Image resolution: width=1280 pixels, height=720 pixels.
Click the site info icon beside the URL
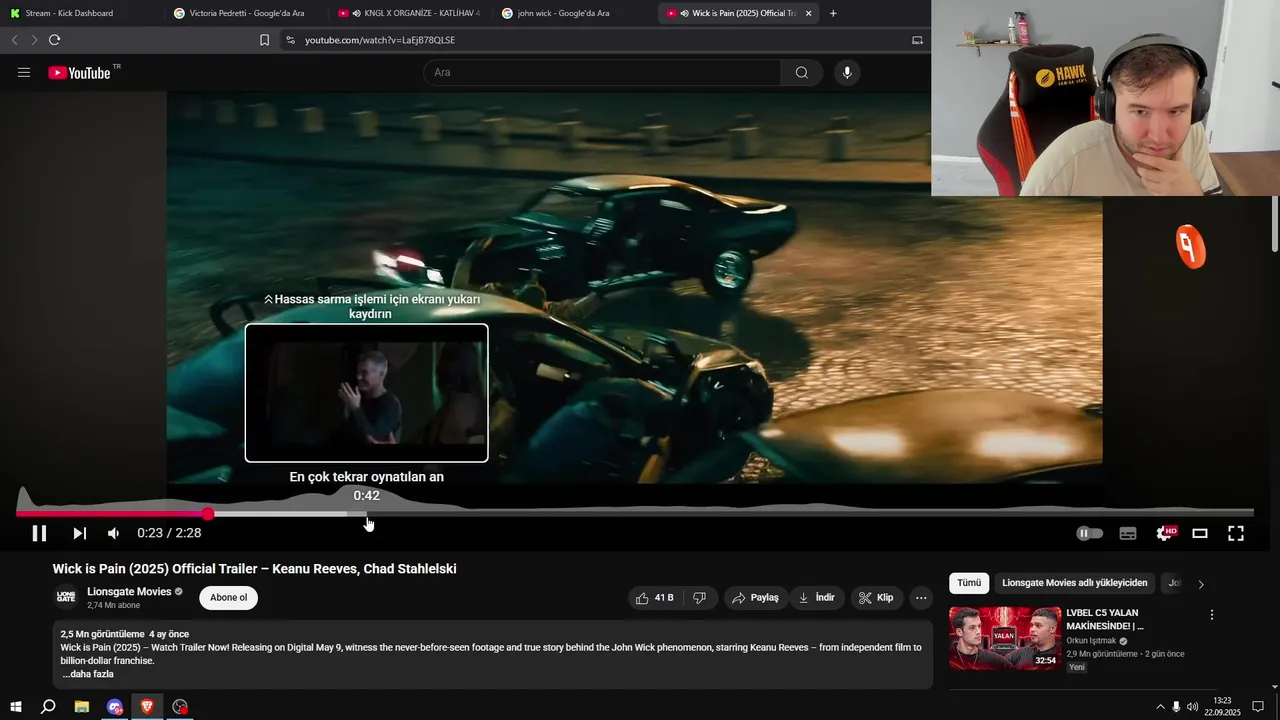(x=290, y=40)
